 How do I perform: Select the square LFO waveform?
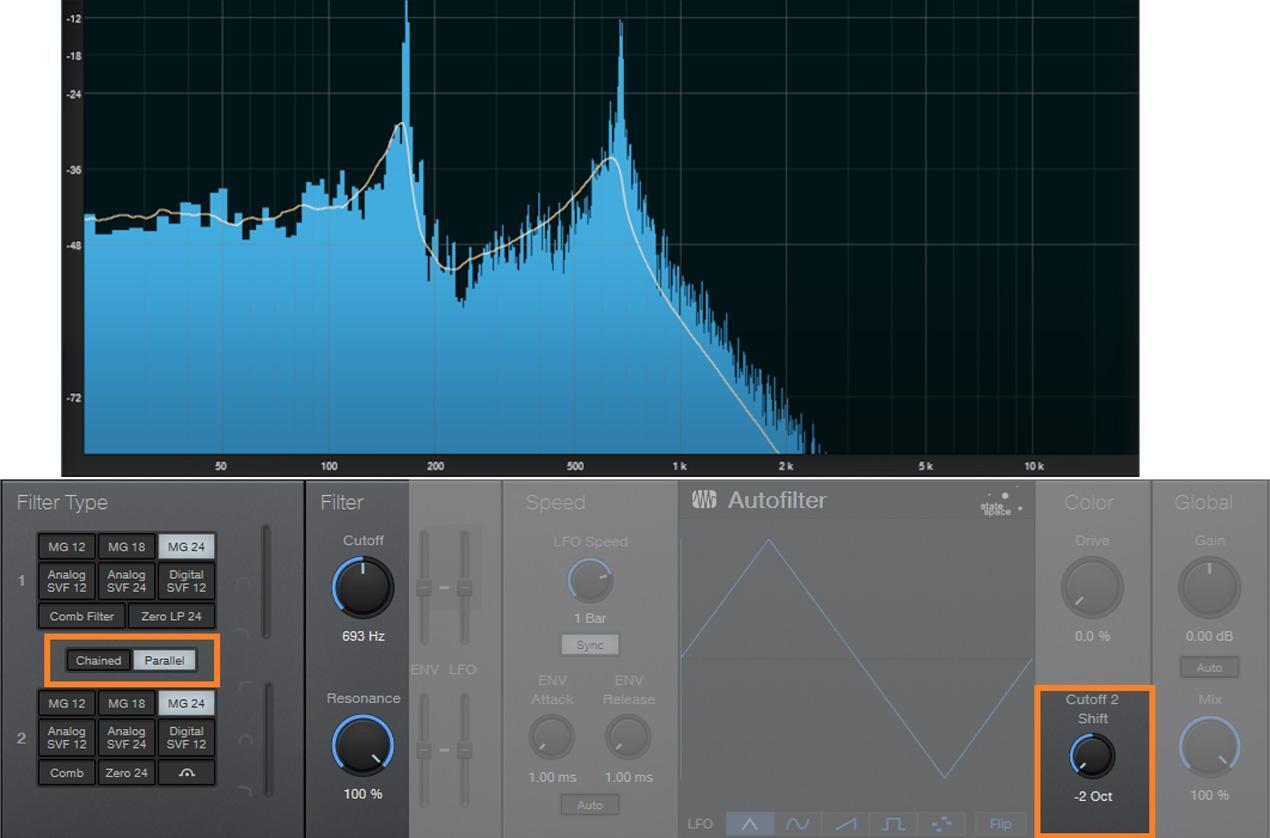(x=895, y=823)
